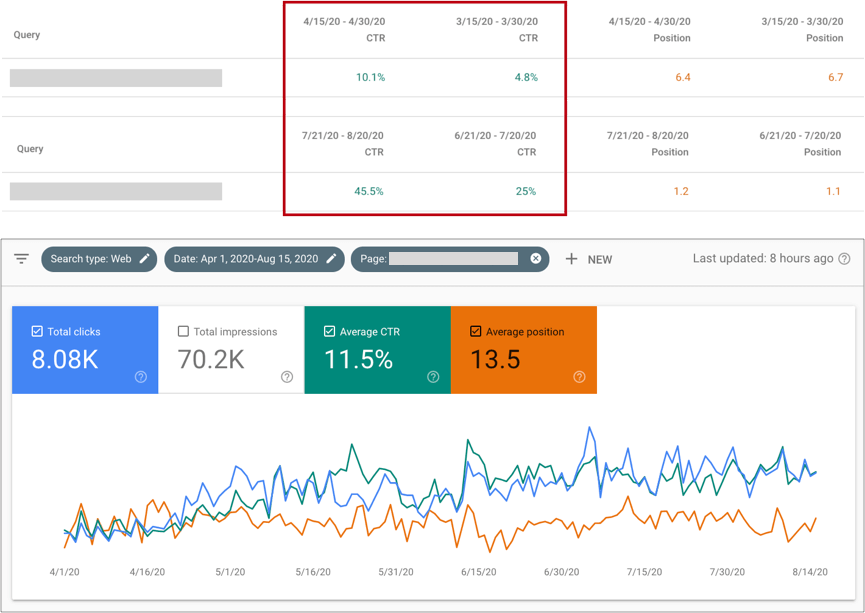
Task: Click the redacted query in the first table row
Action: tap(116, 78)
